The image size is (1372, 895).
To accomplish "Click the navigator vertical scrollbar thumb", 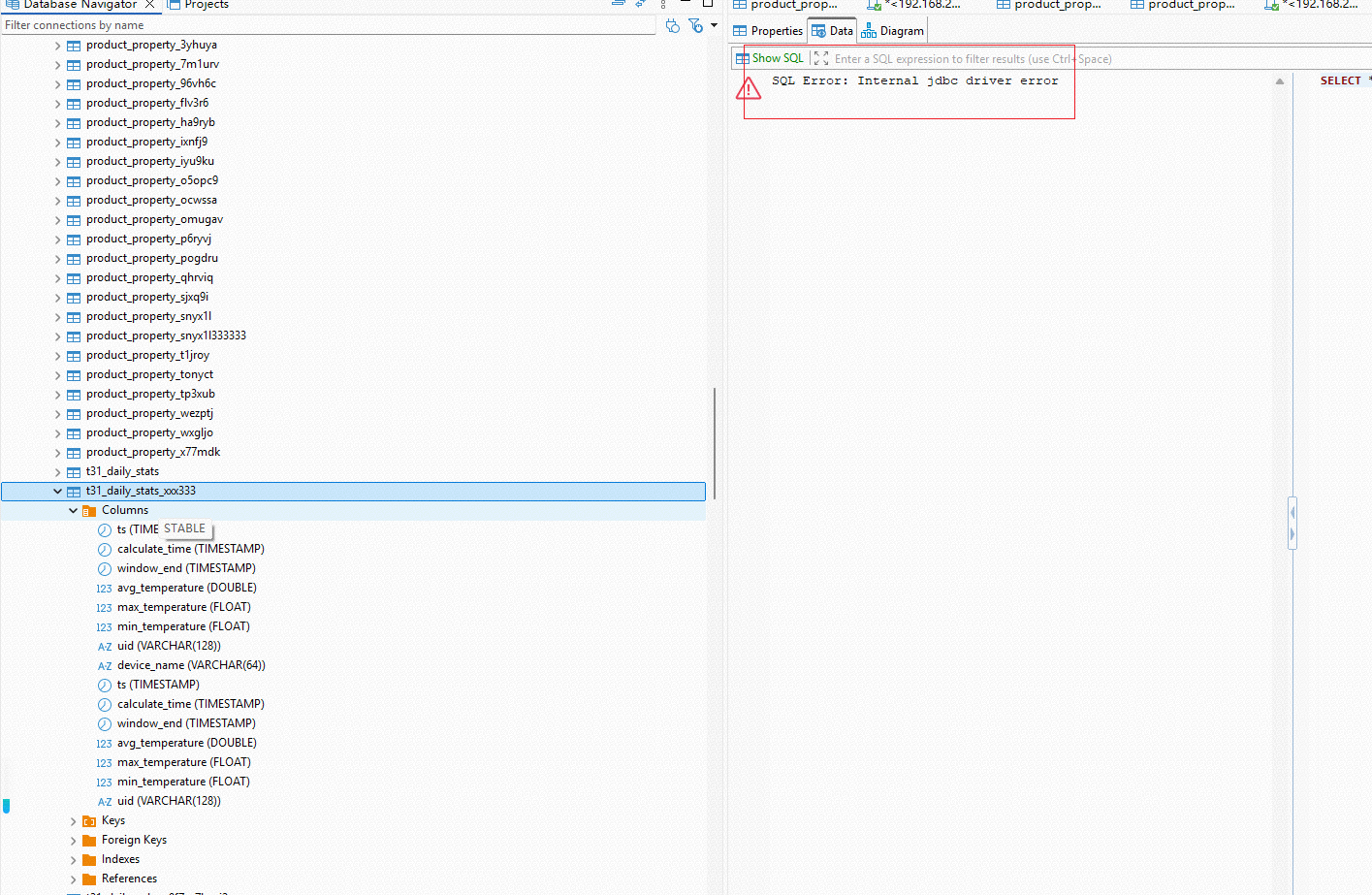I will [x=715, y=443].
